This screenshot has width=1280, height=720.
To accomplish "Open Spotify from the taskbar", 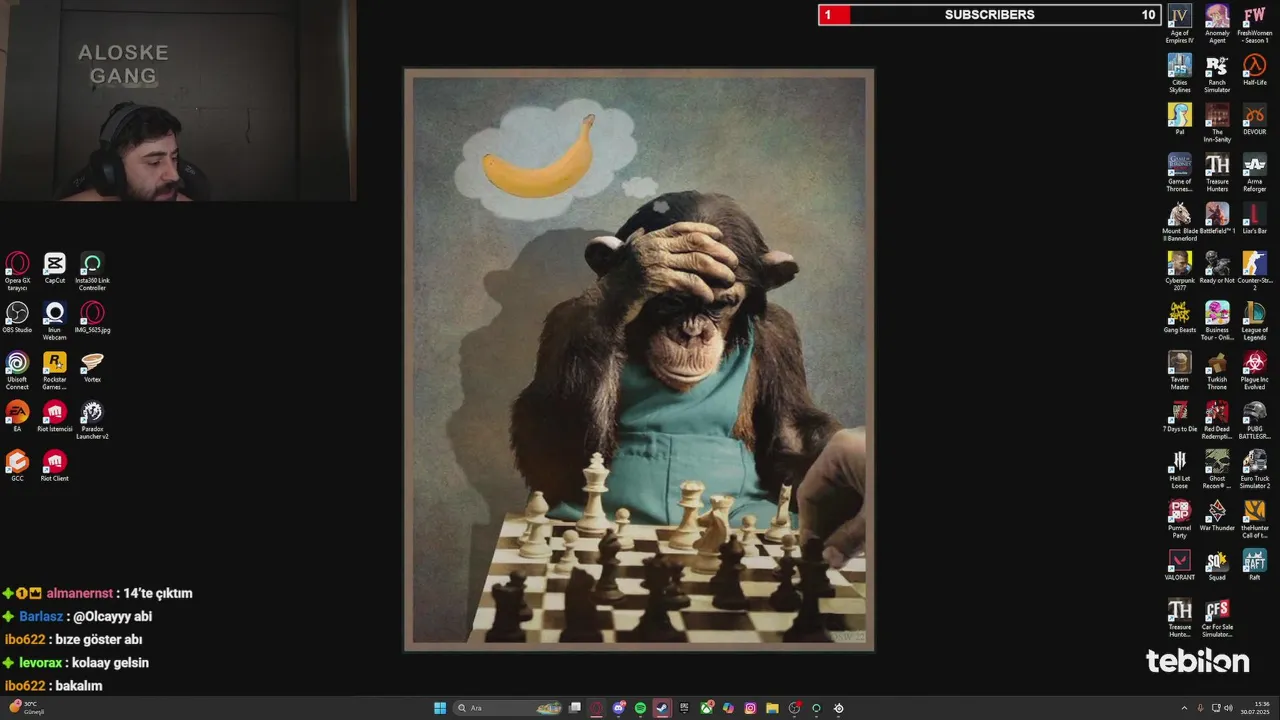I will pos(640,708).
